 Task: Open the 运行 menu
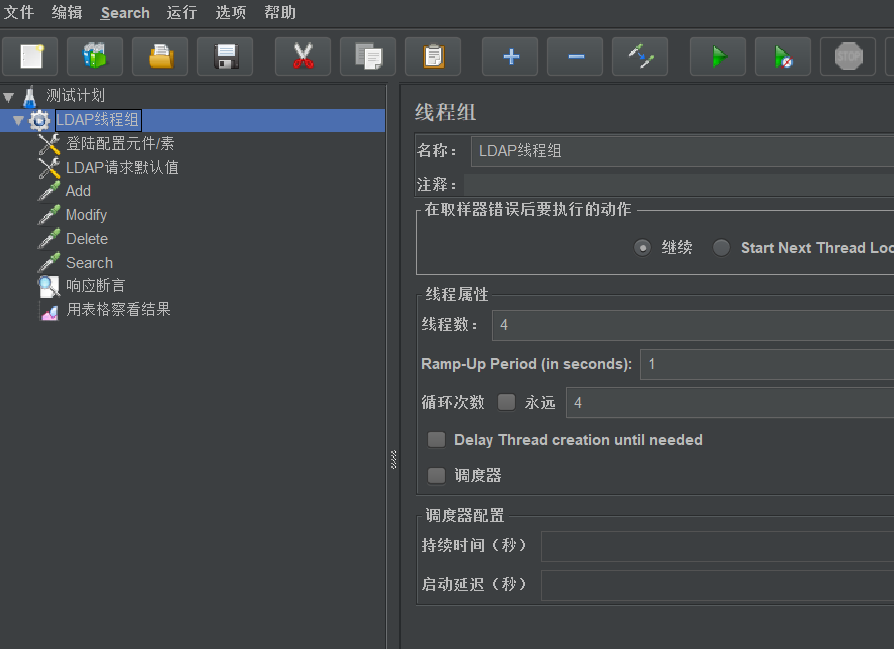point(182,13)
